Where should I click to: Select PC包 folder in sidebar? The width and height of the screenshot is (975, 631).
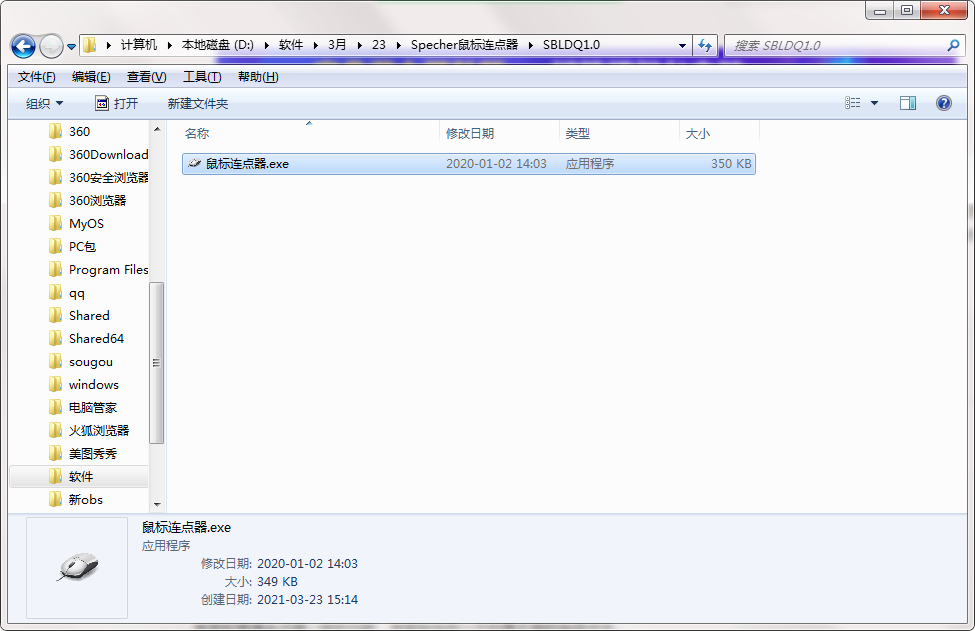[73, 246]
